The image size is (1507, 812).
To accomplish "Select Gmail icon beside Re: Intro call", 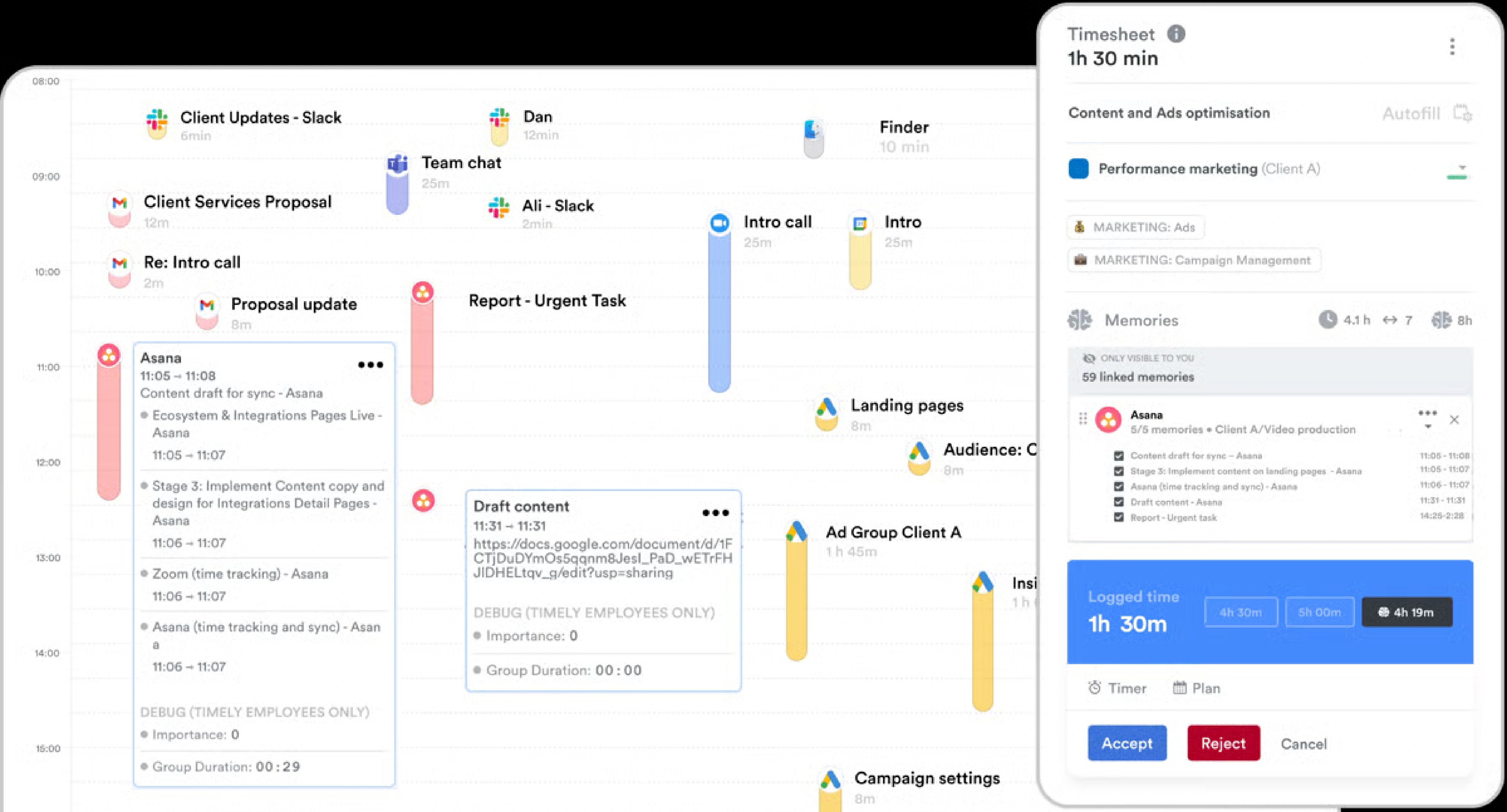I will click(x=119, y=263).
